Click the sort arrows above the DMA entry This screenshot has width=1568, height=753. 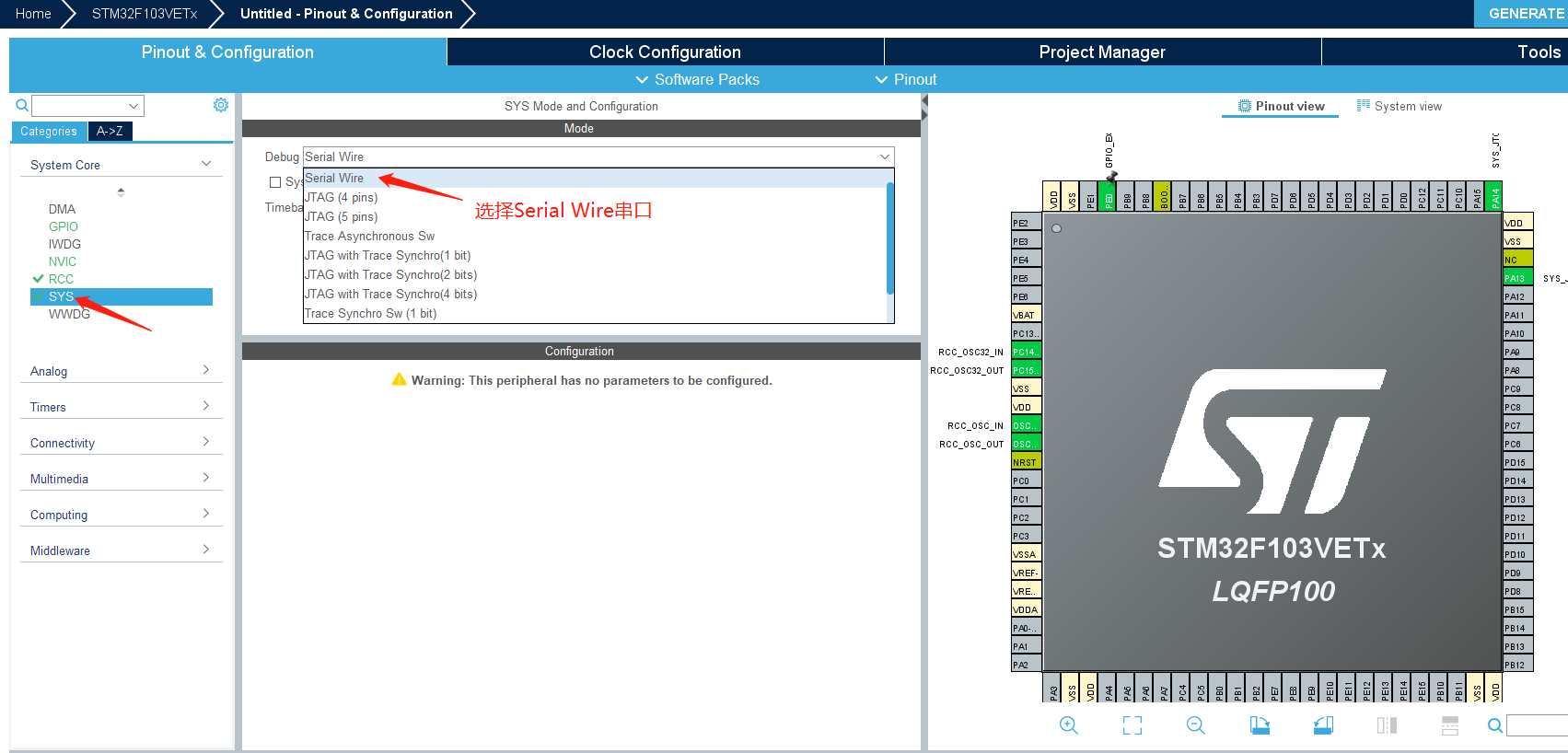tap(121, 192)
